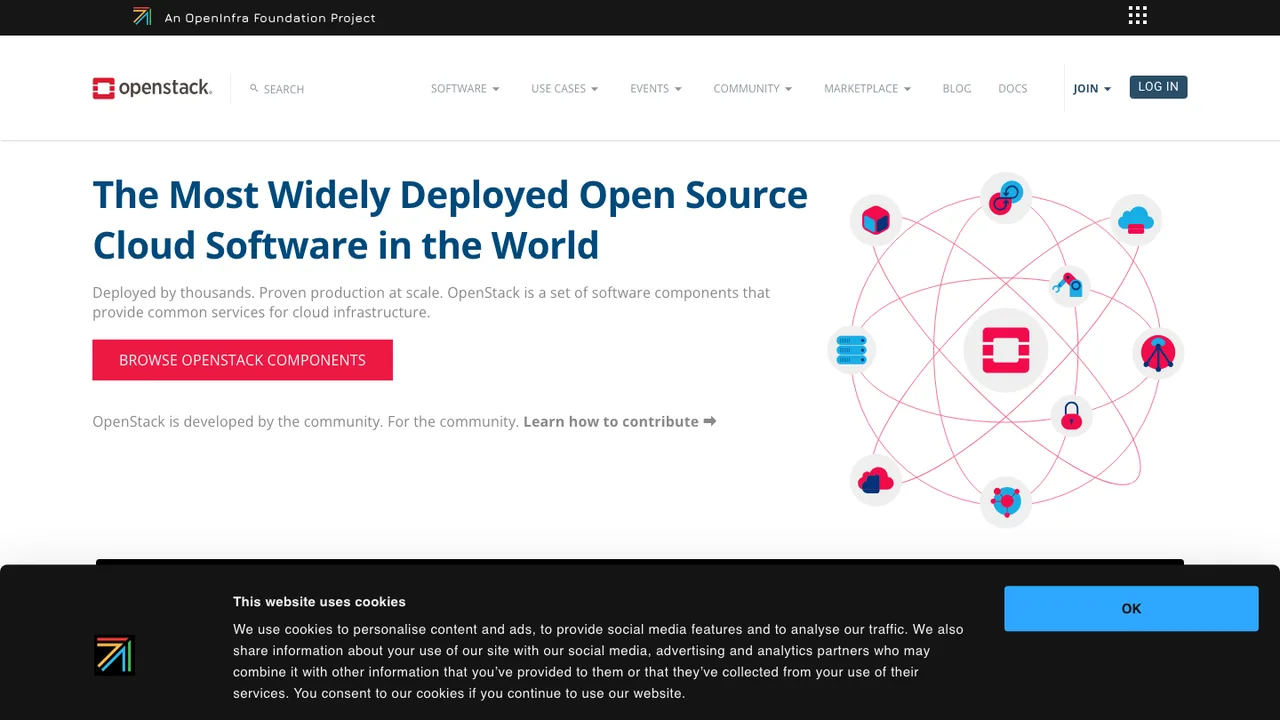
Task: Expand the Software menu
Action: point(465,89)
